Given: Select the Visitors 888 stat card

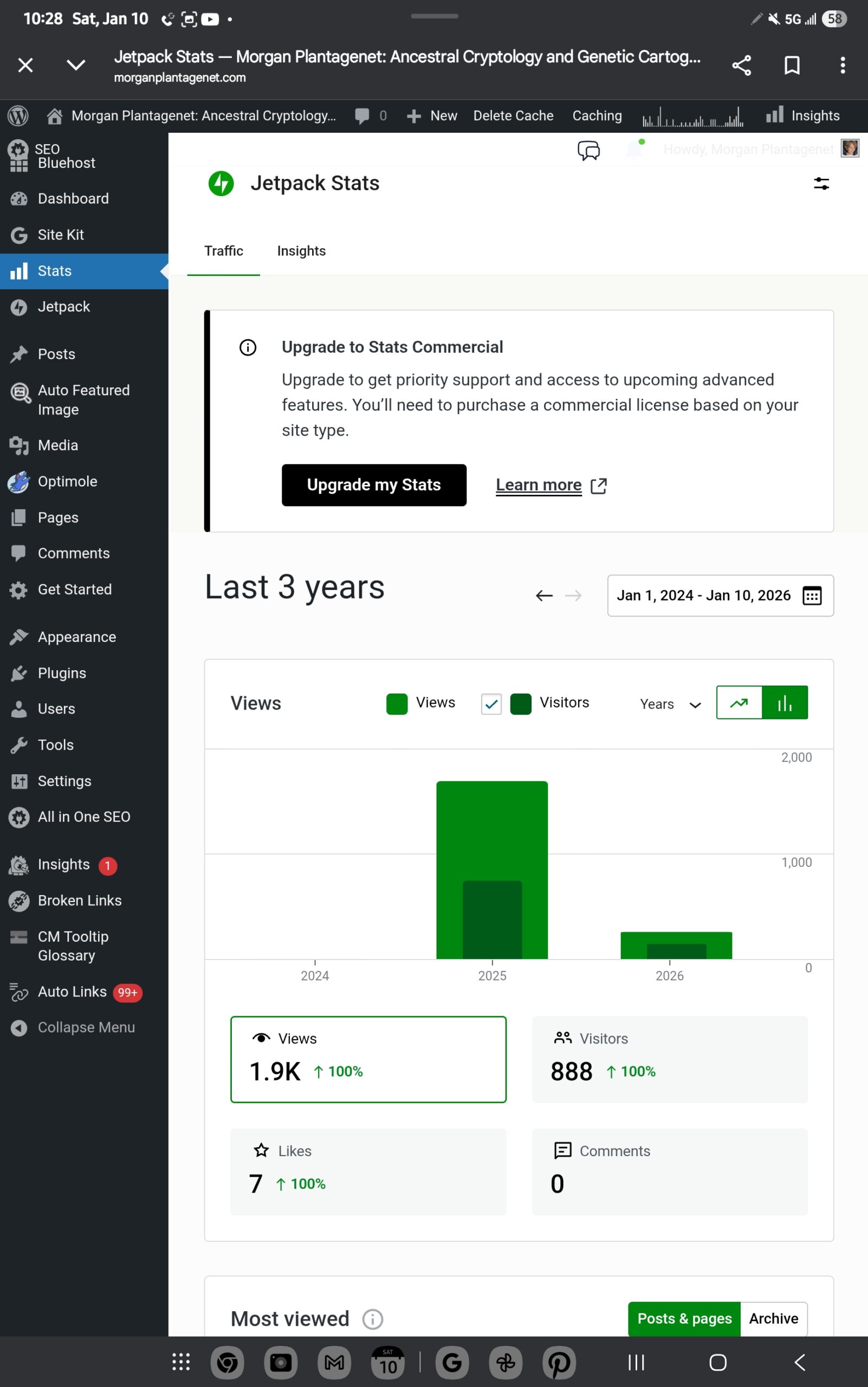Looking at the screenshot, I should point(669,1059).
